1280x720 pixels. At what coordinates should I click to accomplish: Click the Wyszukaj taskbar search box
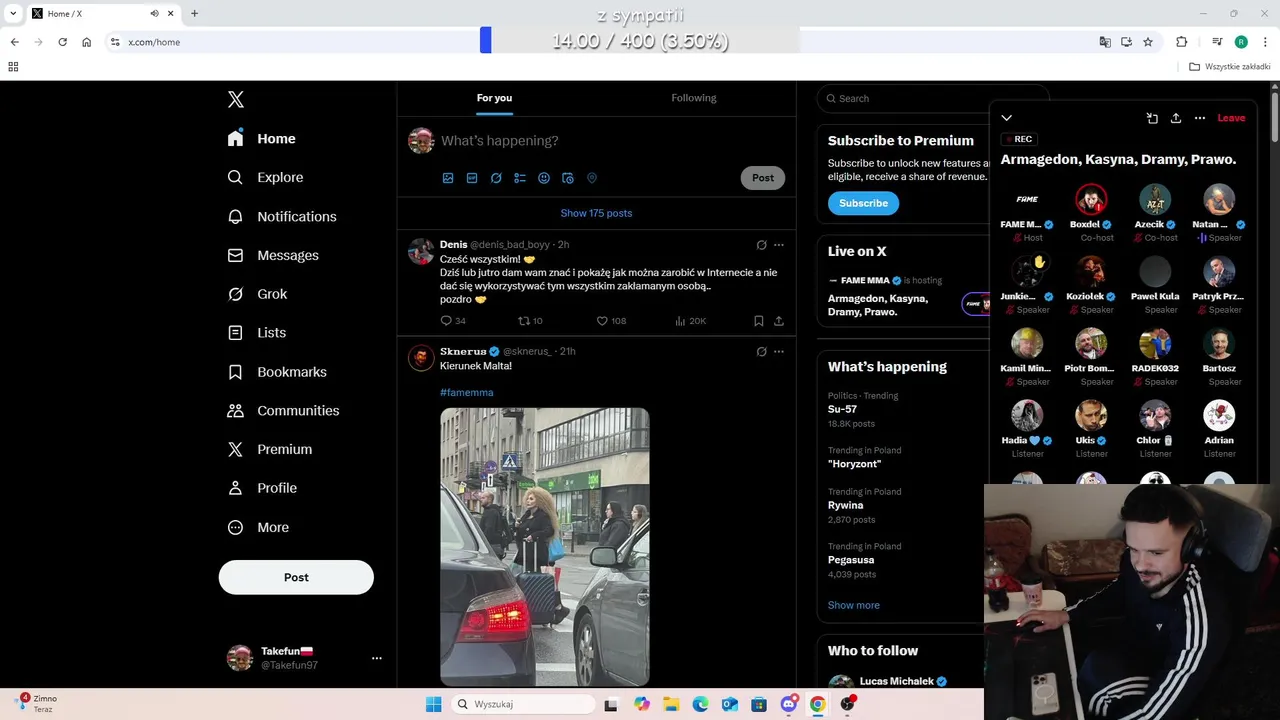(x=523, y=704)
